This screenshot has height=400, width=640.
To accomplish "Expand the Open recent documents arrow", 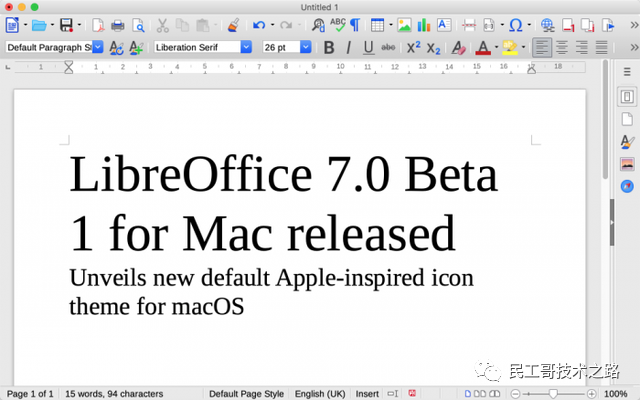I will click(x=52, y=25).
